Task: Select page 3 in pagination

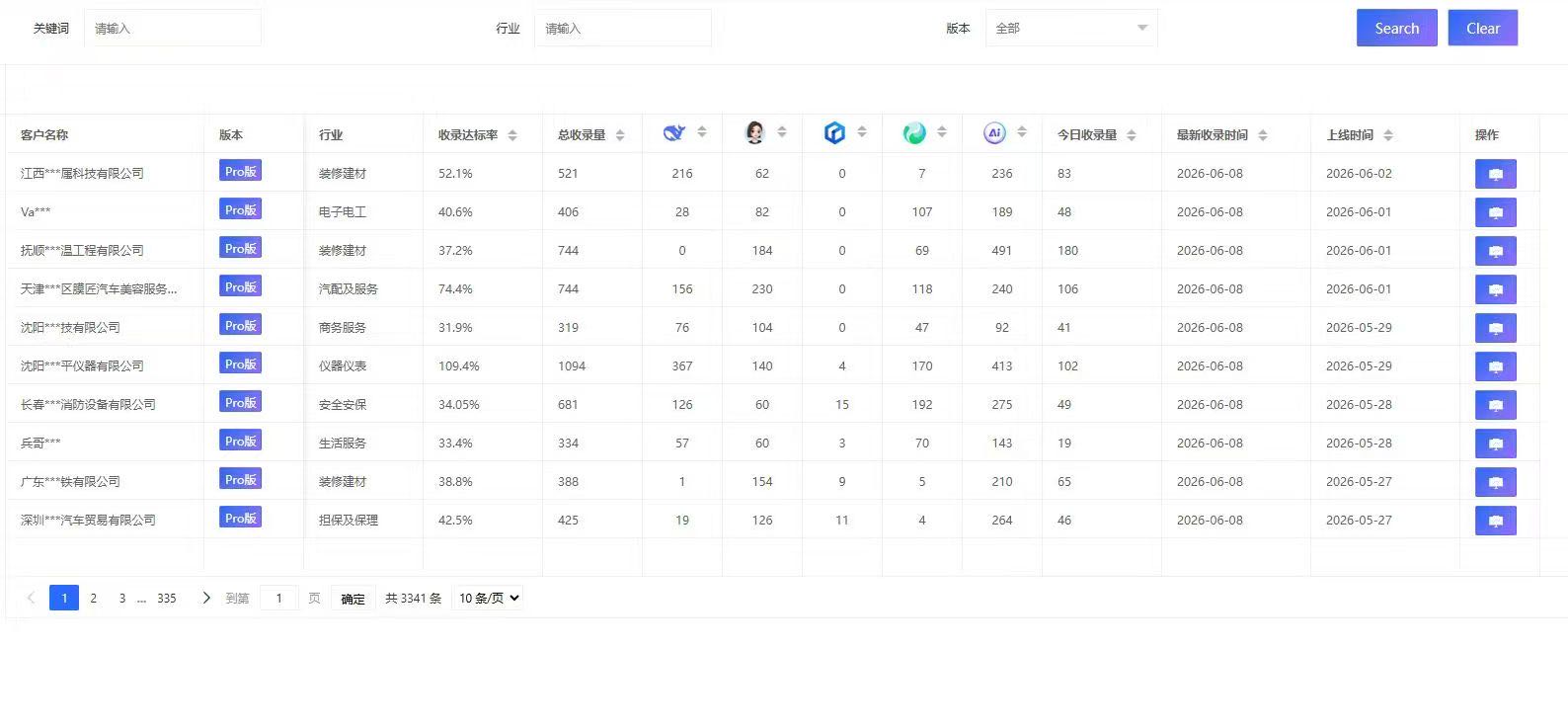Action: [121, 598]
